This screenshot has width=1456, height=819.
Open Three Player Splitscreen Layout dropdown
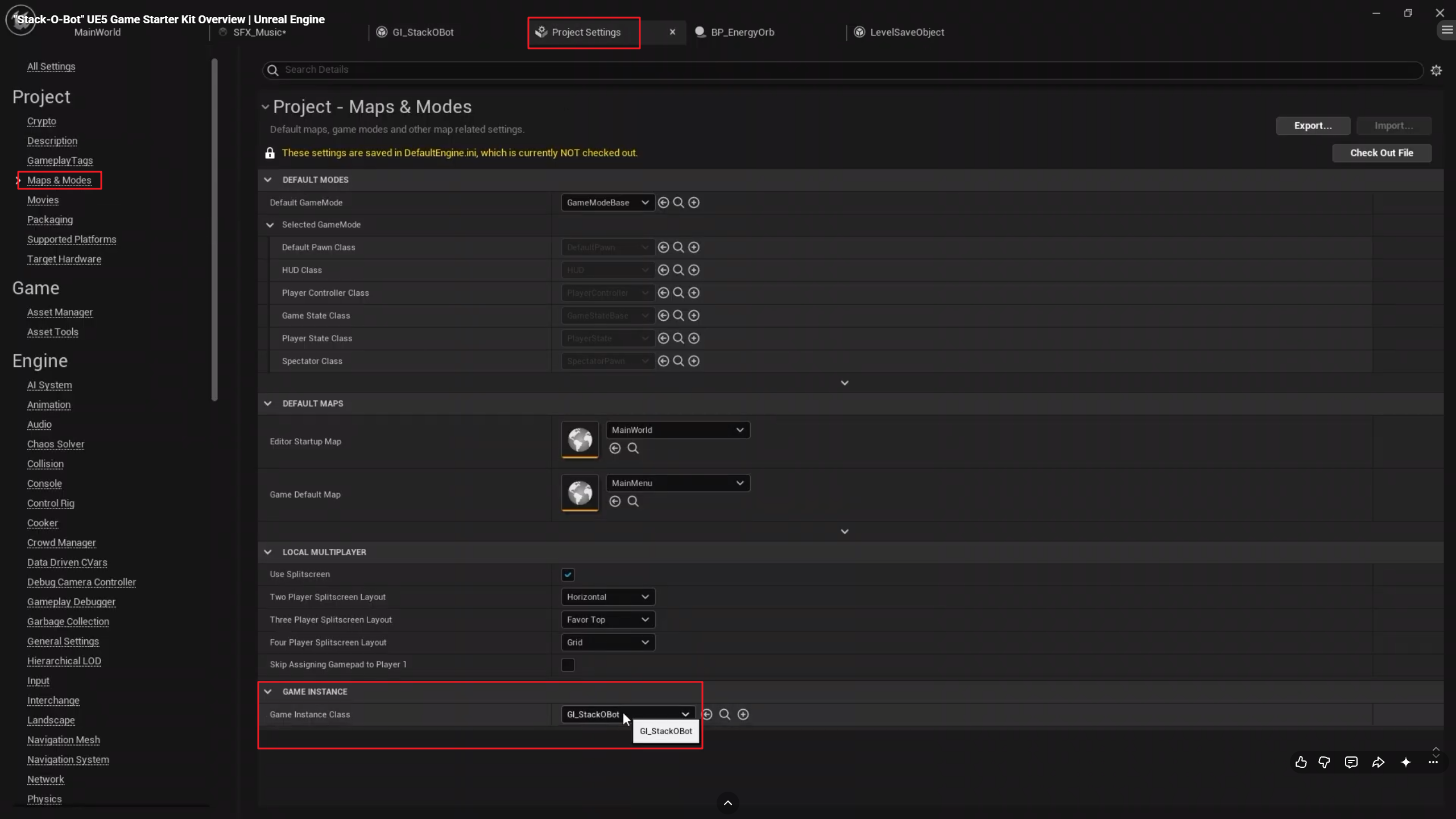coord(607,619)
